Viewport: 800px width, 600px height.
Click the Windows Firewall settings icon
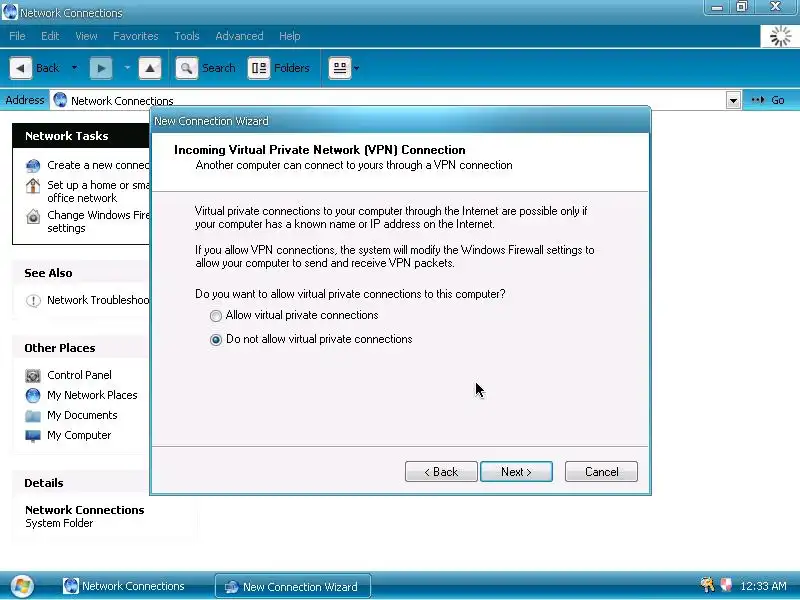click(33, 216)
